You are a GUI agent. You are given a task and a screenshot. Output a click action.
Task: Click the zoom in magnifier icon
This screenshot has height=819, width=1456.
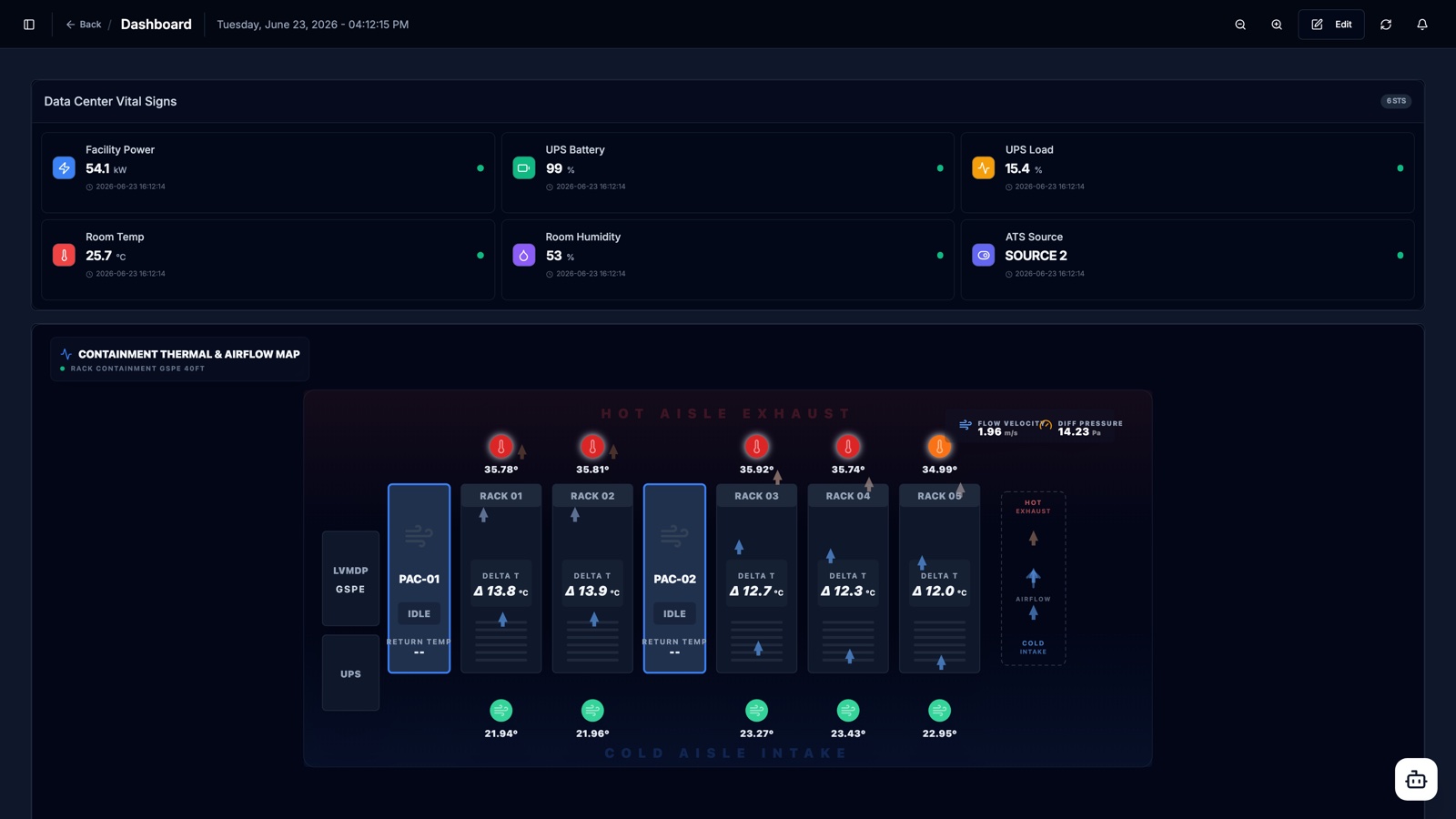click(x=1277, y=25)
